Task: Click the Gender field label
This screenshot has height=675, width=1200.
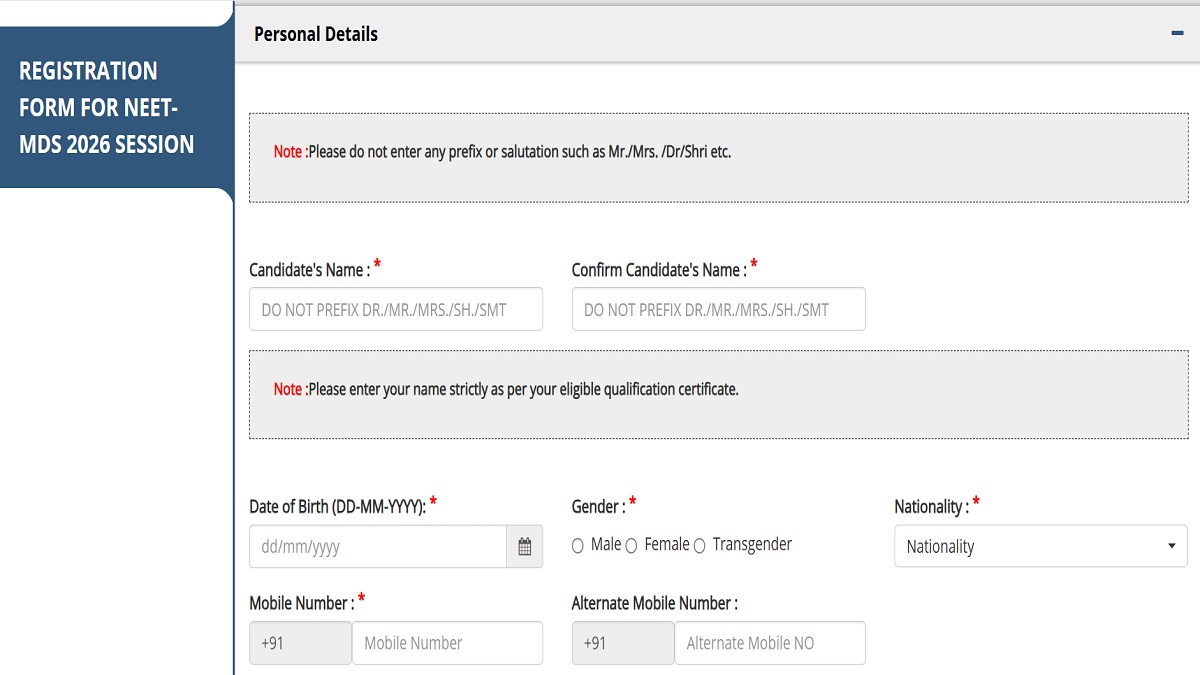Action: (x=598, y=507)
